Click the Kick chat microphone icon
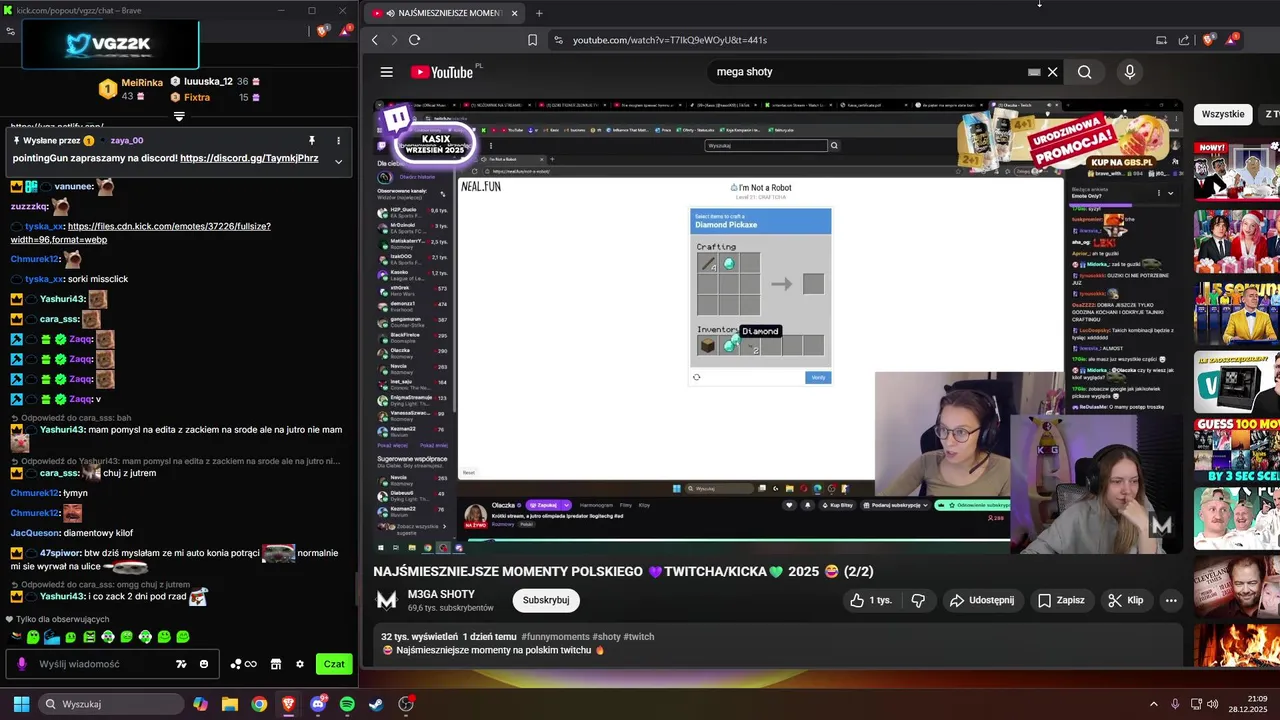 (21, 664)
